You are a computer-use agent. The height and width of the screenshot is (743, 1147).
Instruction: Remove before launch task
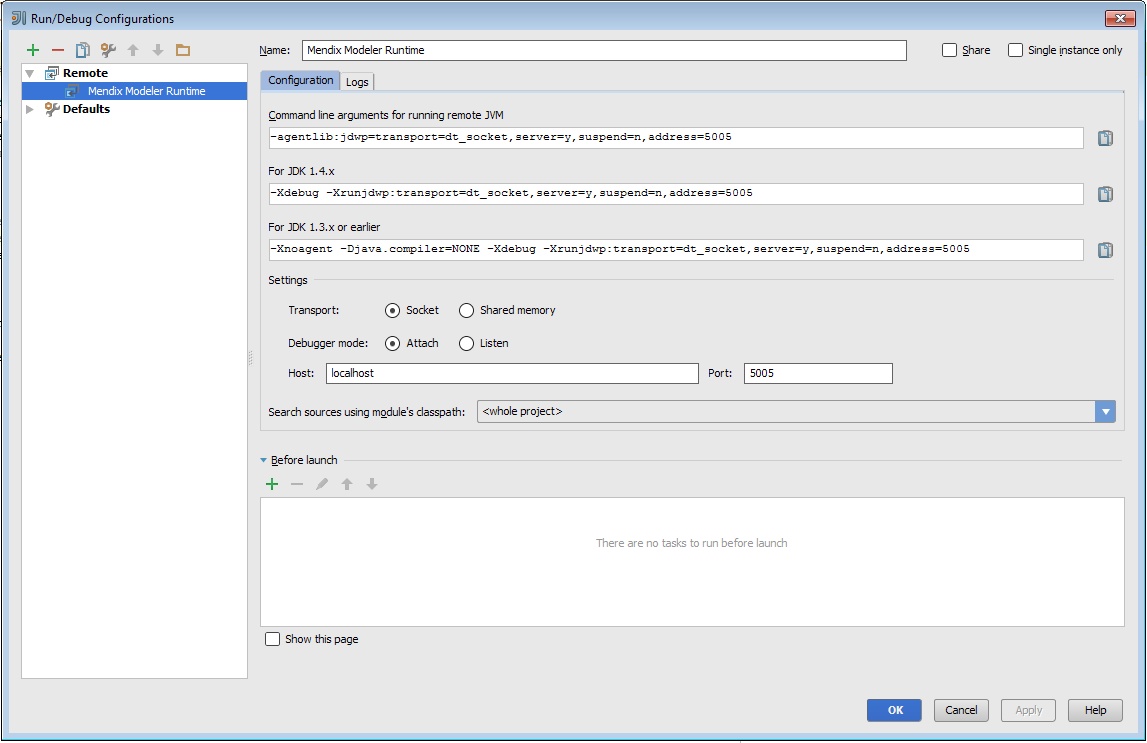point(297,484)
